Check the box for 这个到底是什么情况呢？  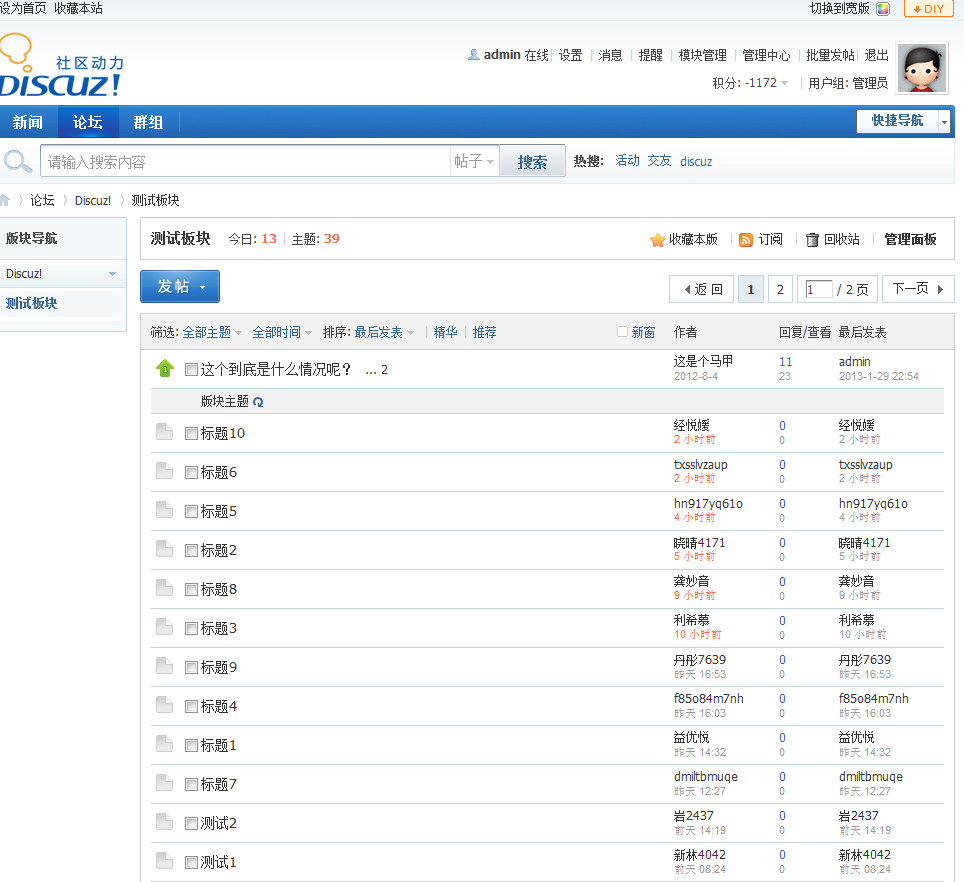(191, 369)
